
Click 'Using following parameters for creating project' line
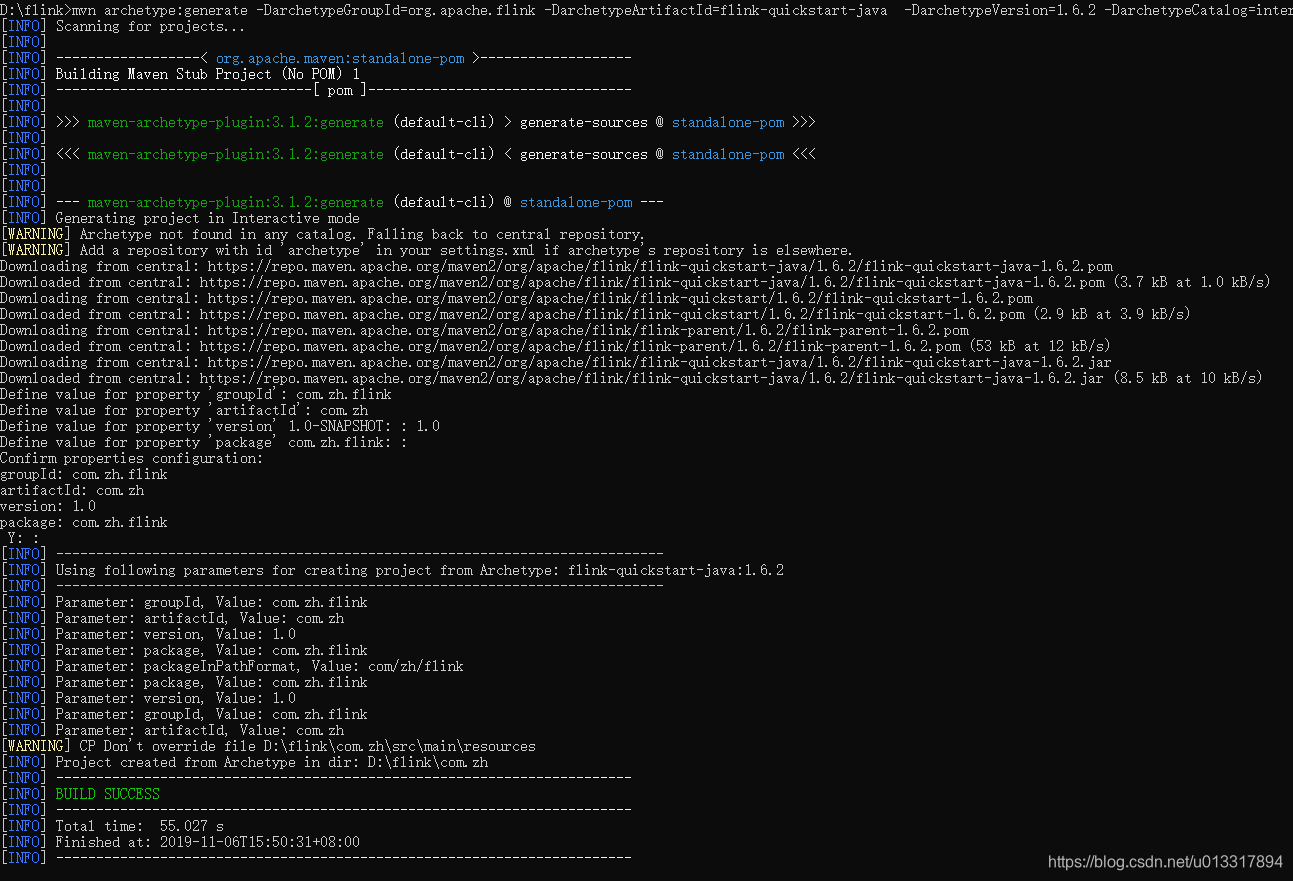click(x=420, y=570)
